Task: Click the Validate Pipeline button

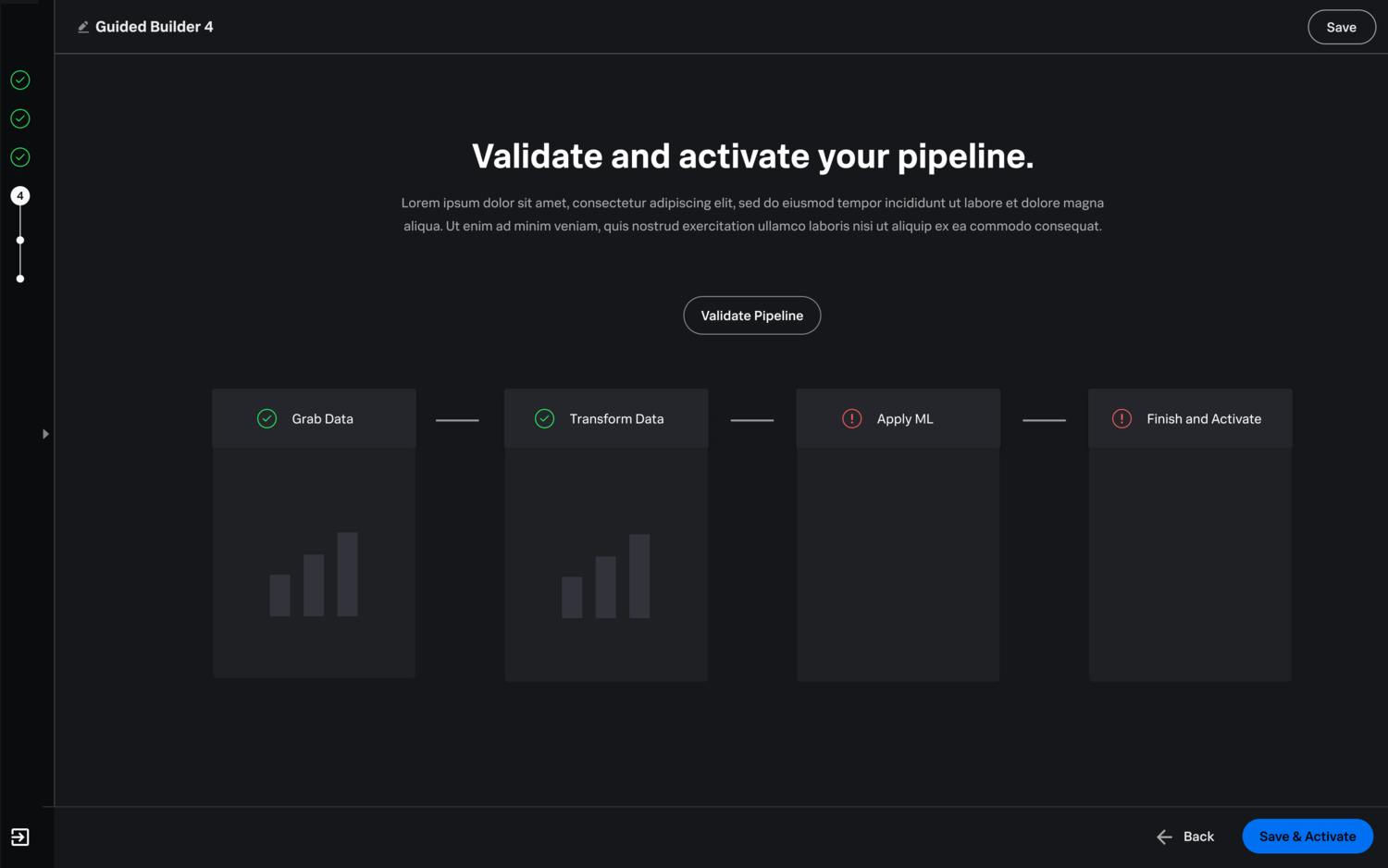Action: [752, 316]
